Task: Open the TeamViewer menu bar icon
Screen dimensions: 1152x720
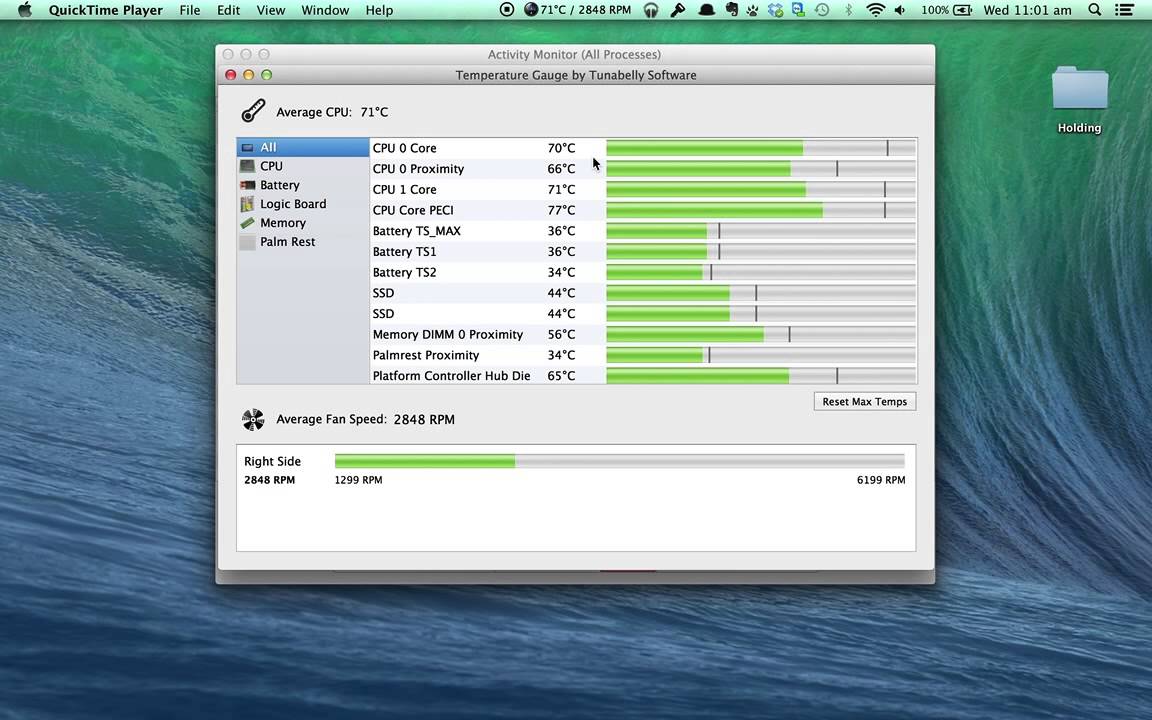Action: (x=798, y=10)
